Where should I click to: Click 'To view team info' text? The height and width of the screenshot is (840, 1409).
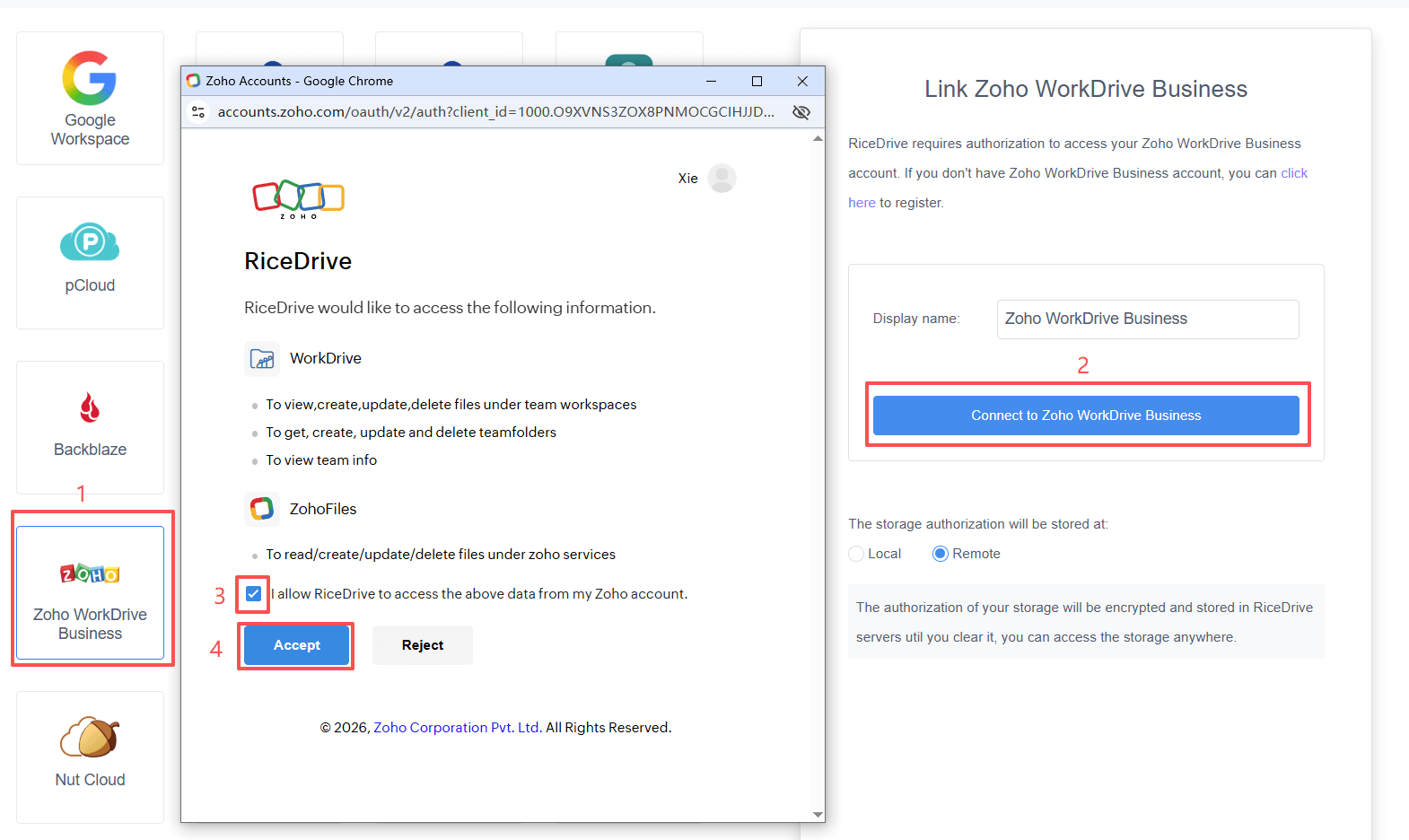coord(321,460)
